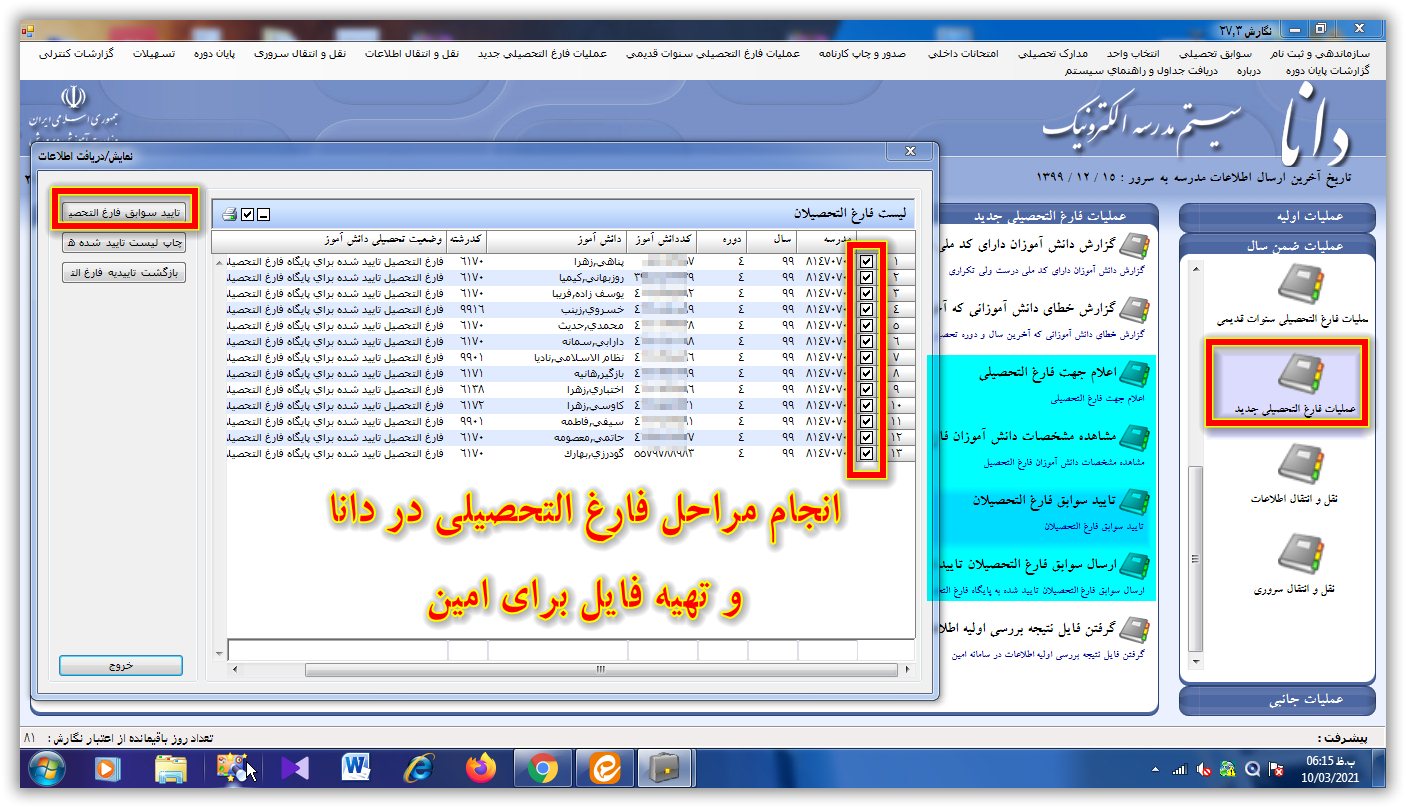Click the 'خروج' exit button
Viewport: 1406px width, 808px height.
click(121, 665)
